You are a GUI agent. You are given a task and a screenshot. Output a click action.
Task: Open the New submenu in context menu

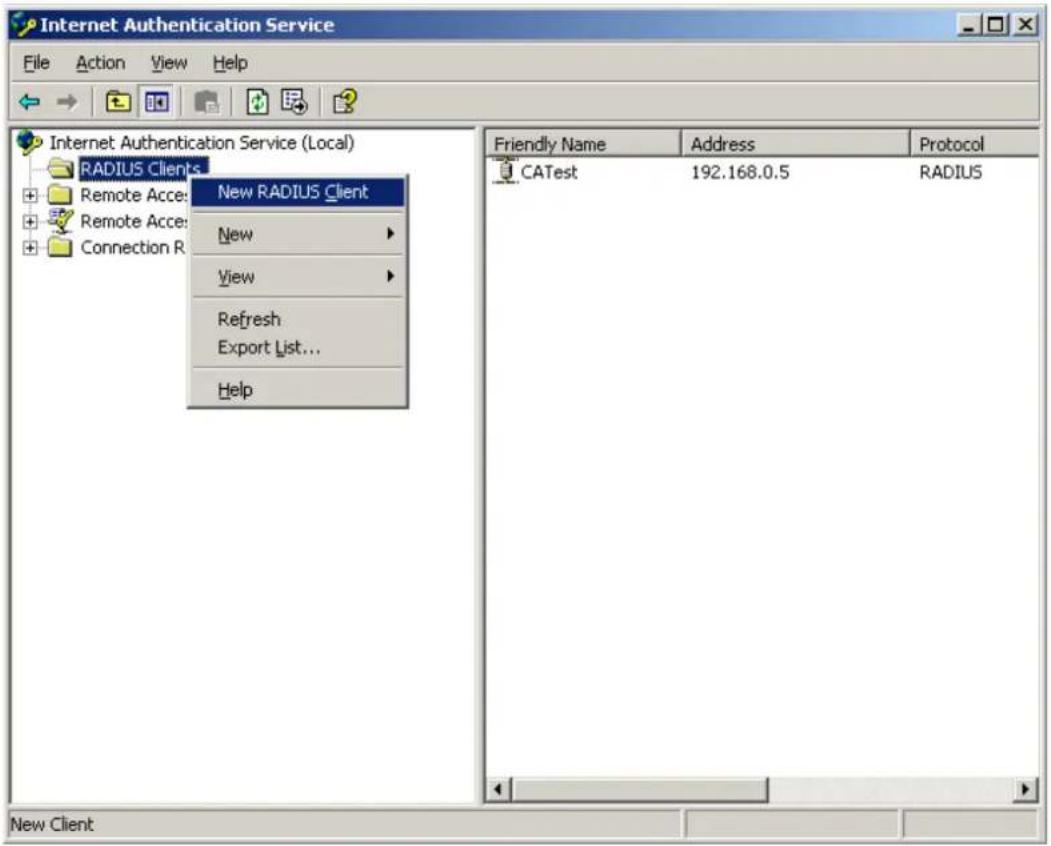point(298,234)
